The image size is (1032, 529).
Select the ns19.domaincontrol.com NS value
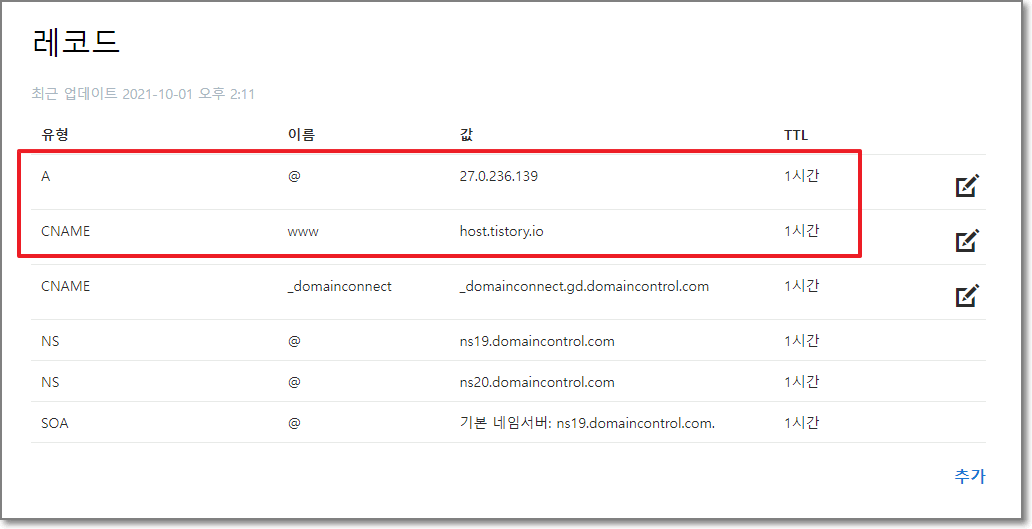(537, 341)
